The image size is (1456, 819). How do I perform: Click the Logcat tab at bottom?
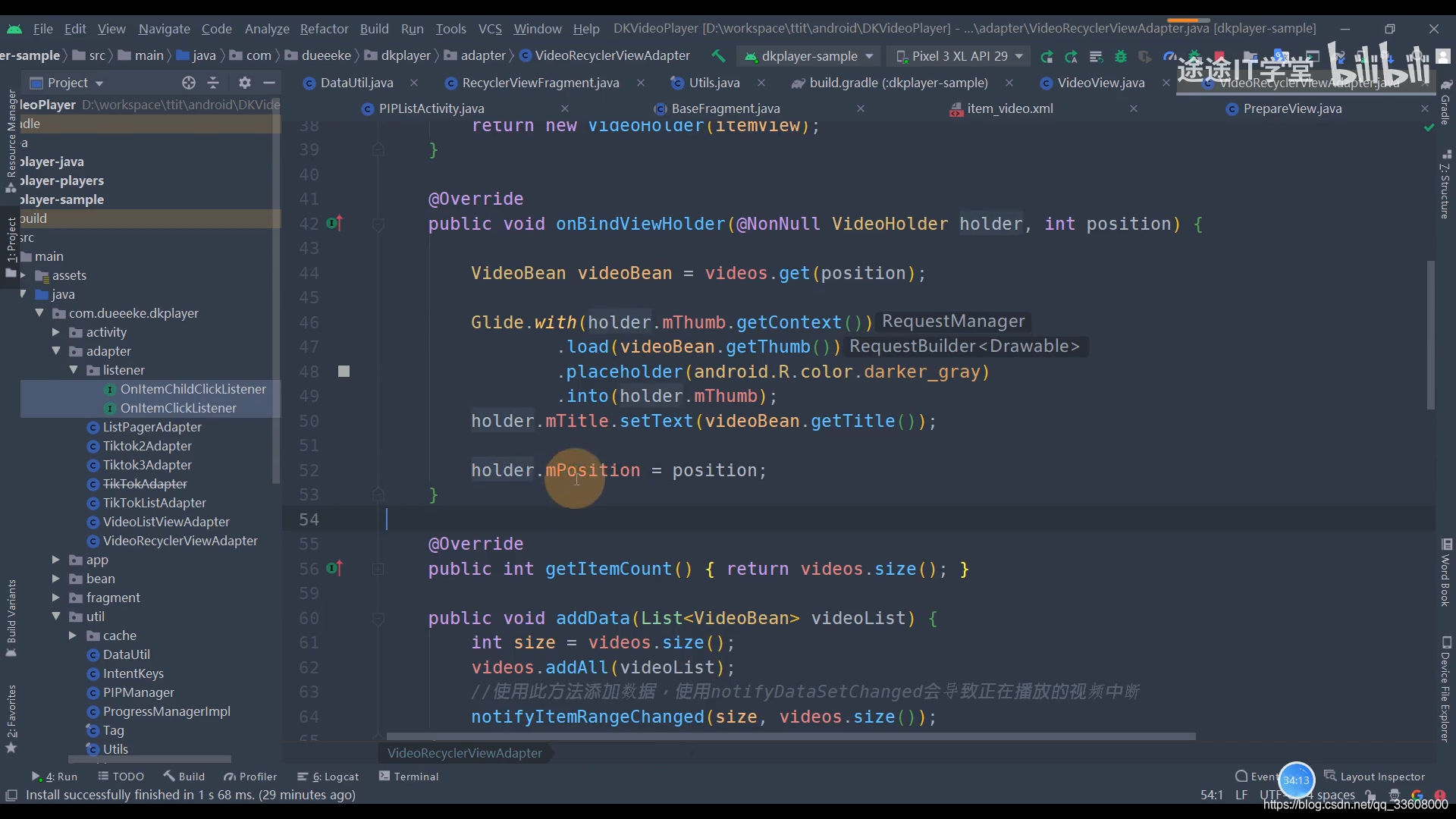340,775
